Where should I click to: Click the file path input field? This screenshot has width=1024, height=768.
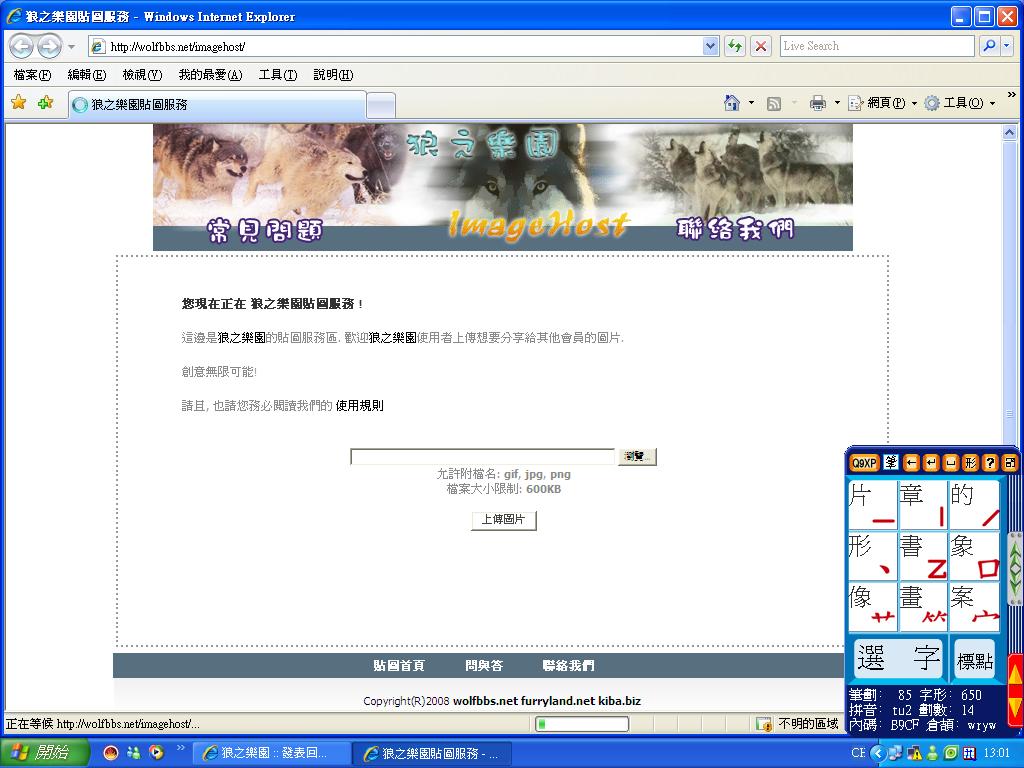[x=483, y=456]
